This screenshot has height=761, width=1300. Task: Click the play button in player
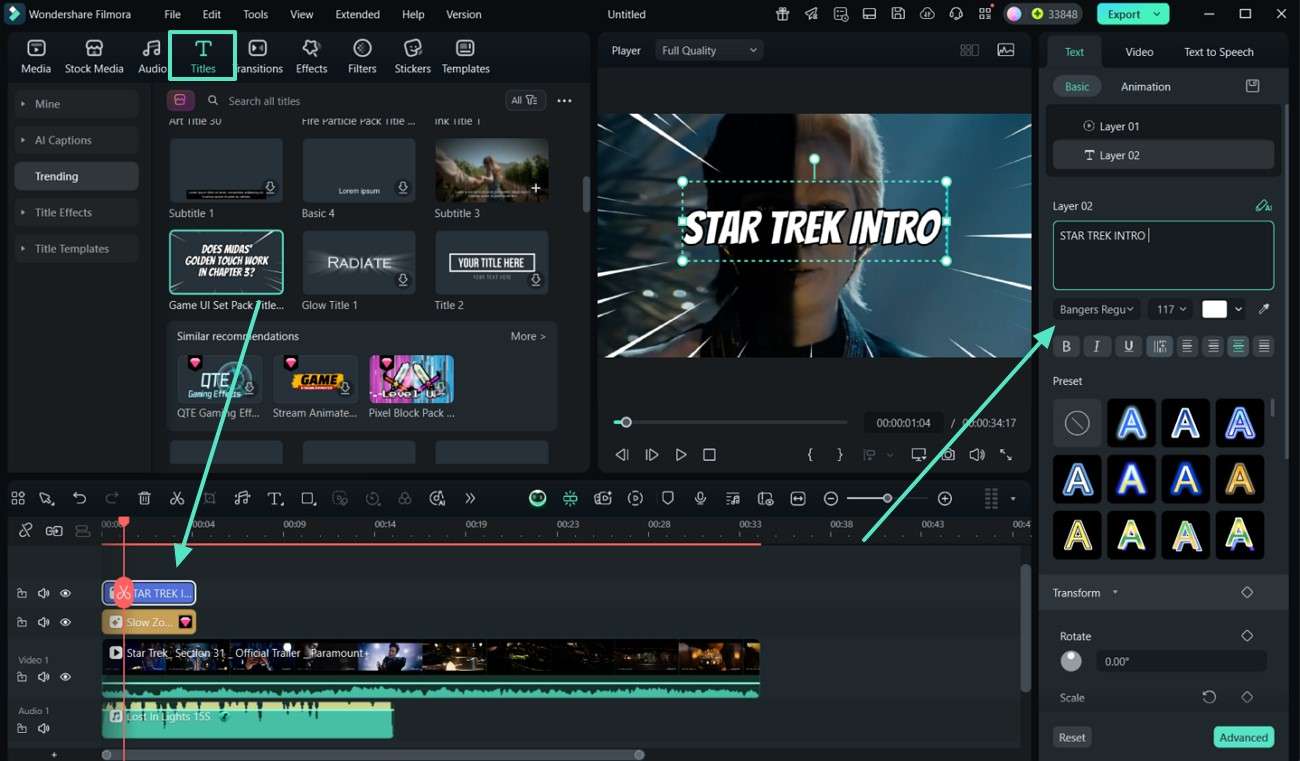pyautogui.click(x=680, y=454)
